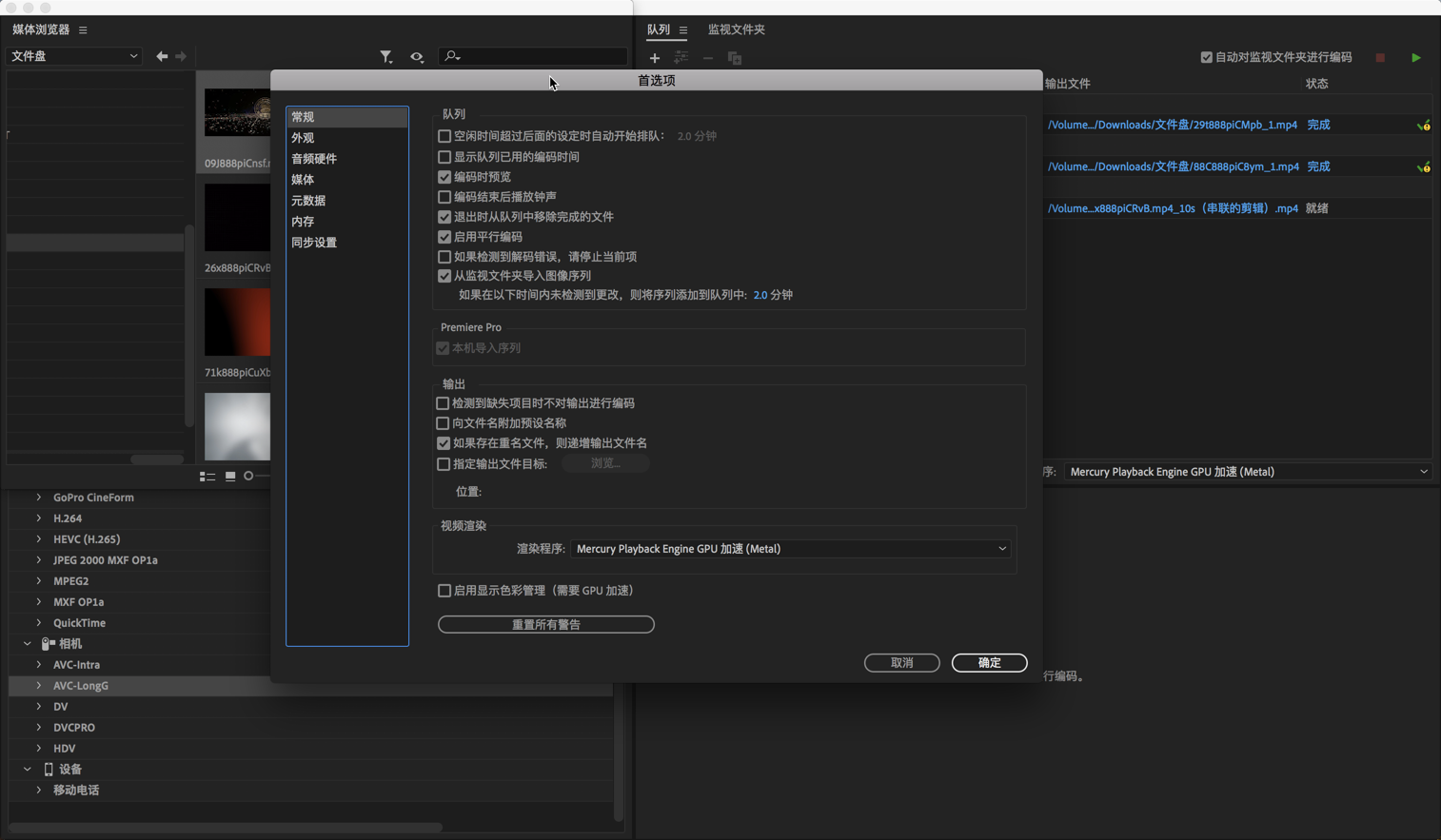Open the 渲染程序 Mercury Playback Engine dropdown

[790, 548]
